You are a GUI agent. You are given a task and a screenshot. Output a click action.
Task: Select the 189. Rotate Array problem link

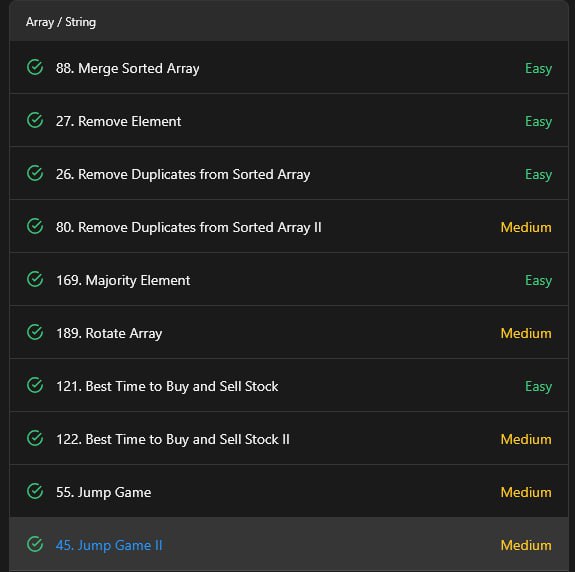coord(109,333)
